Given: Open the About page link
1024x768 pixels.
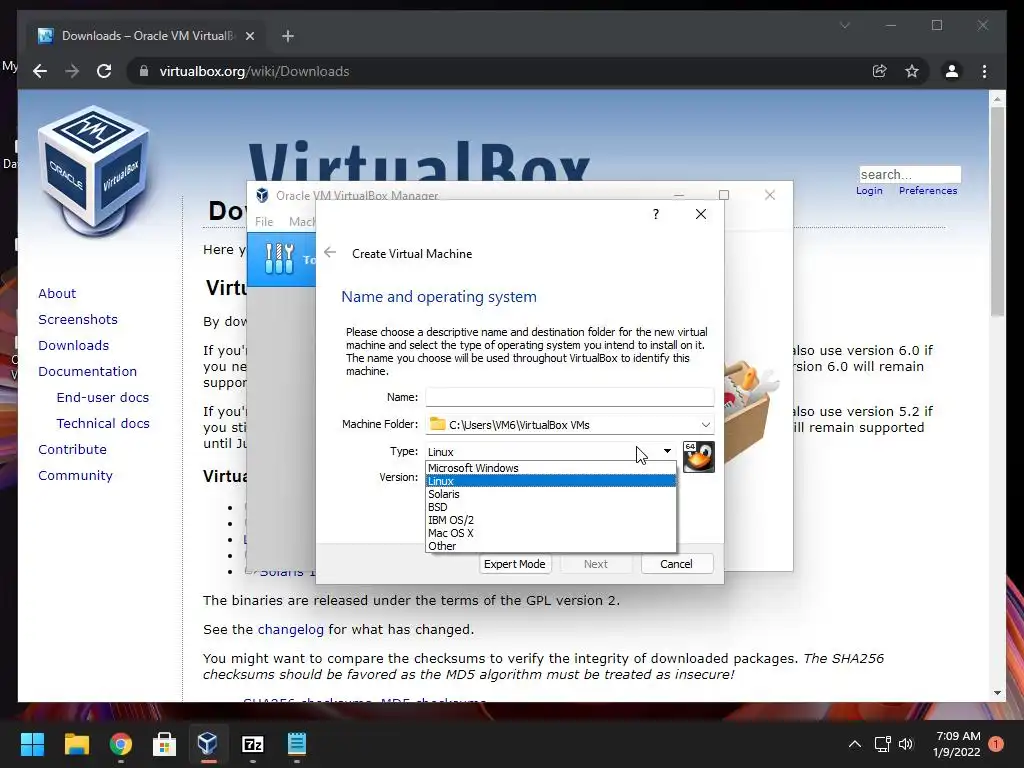Looking at the screenshot, I should [57, 293].
